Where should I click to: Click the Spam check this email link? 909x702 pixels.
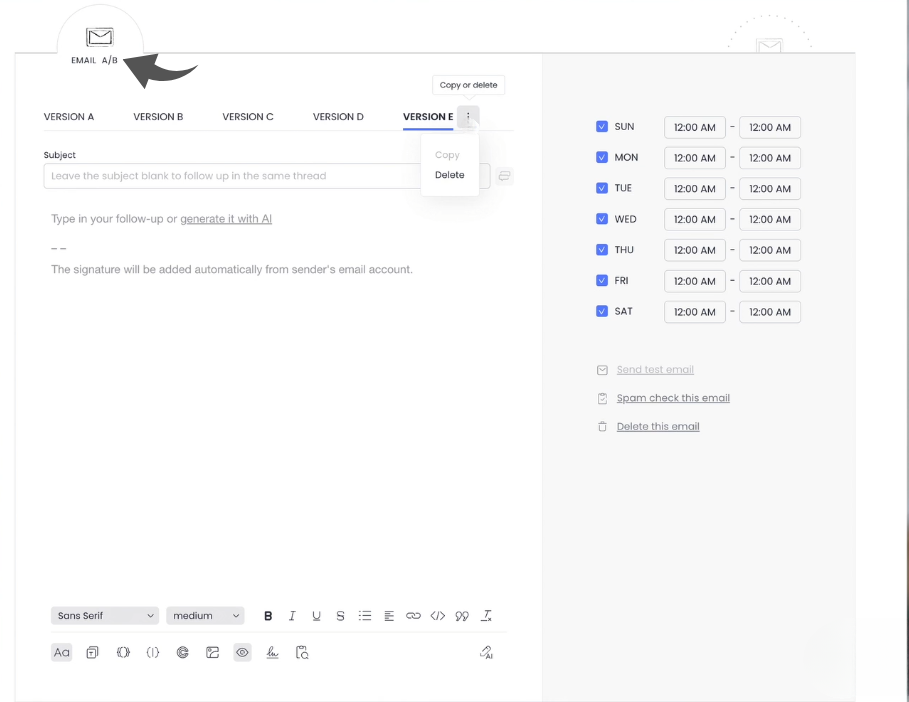pyautogui.click(x=673, y=398)
